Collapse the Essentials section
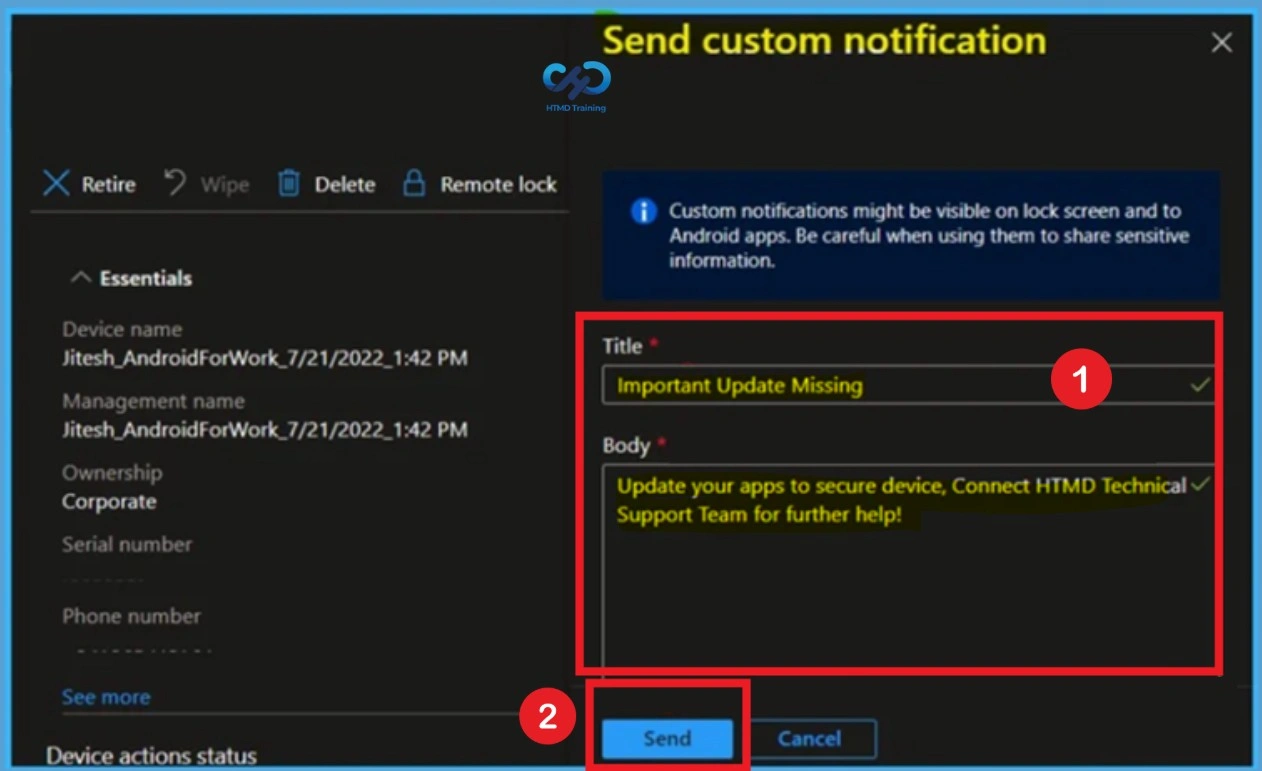Viewport: 1262px width, 771px height. coord(81,278)
